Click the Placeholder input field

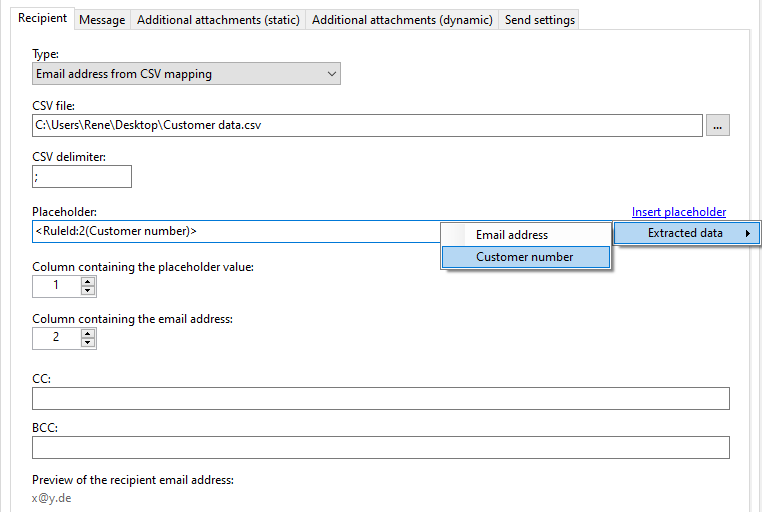coord(236,231)
